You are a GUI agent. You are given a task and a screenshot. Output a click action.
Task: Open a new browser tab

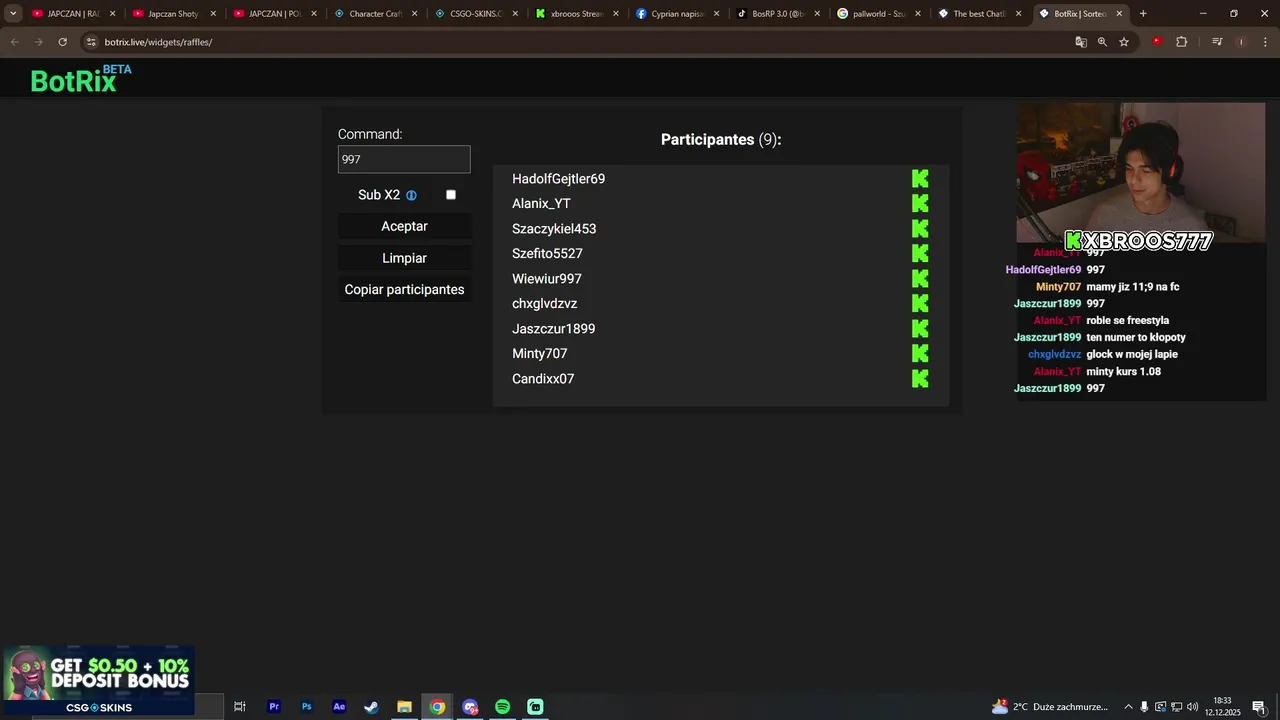(1143, 14)
